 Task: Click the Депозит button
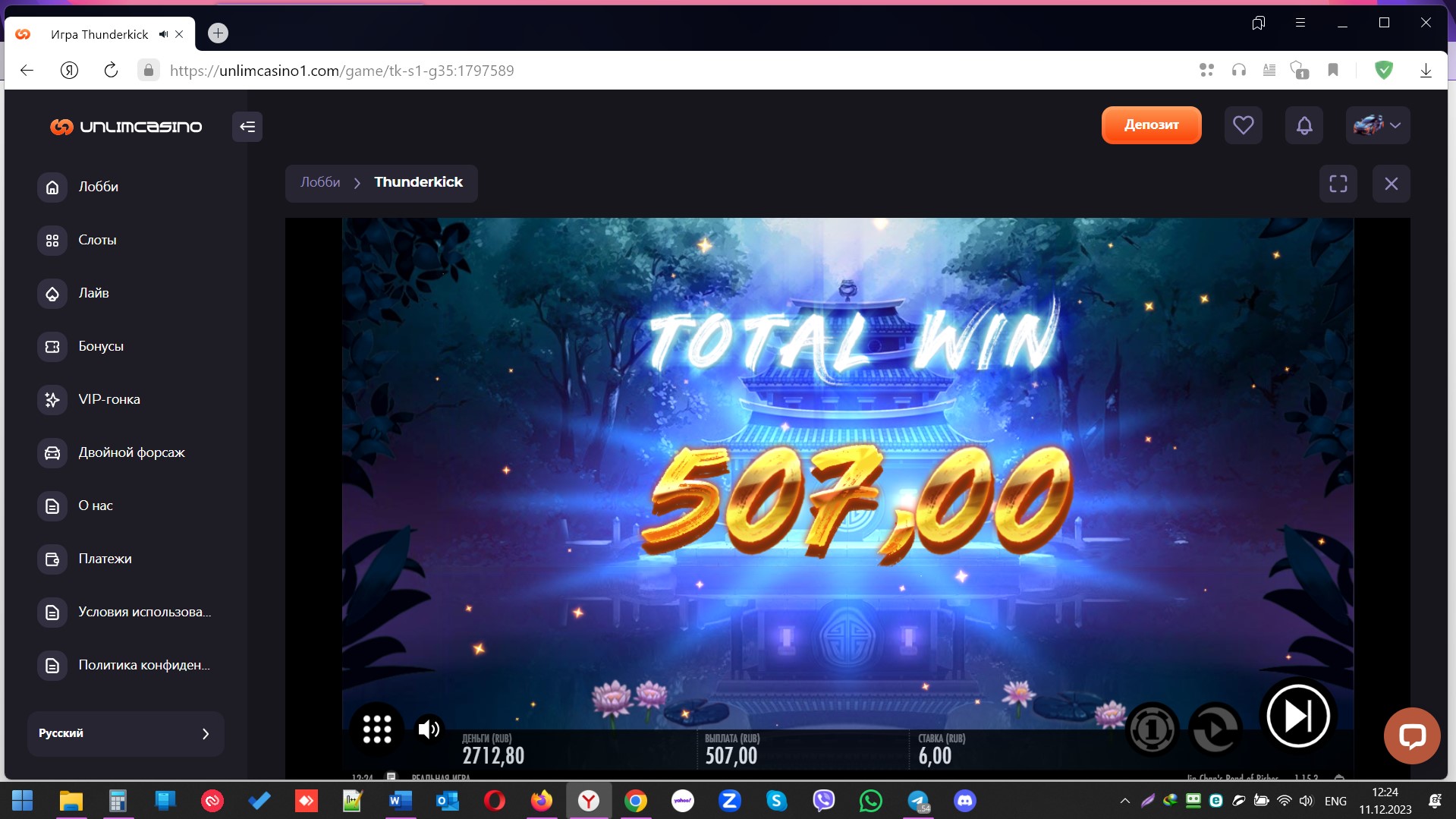click(x=1152, y=125)
